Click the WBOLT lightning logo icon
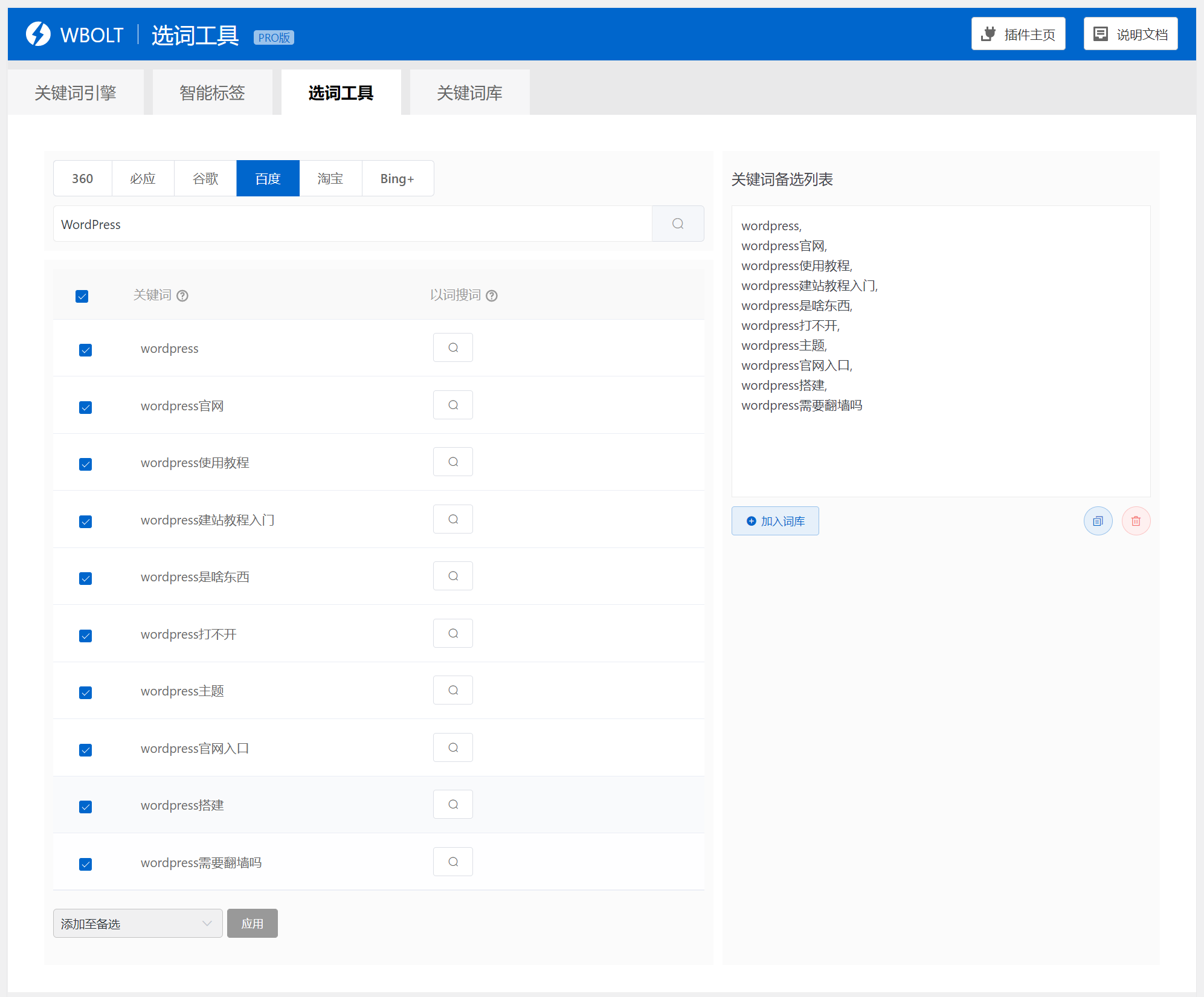The image size is (1204, 997). (38, 34)
